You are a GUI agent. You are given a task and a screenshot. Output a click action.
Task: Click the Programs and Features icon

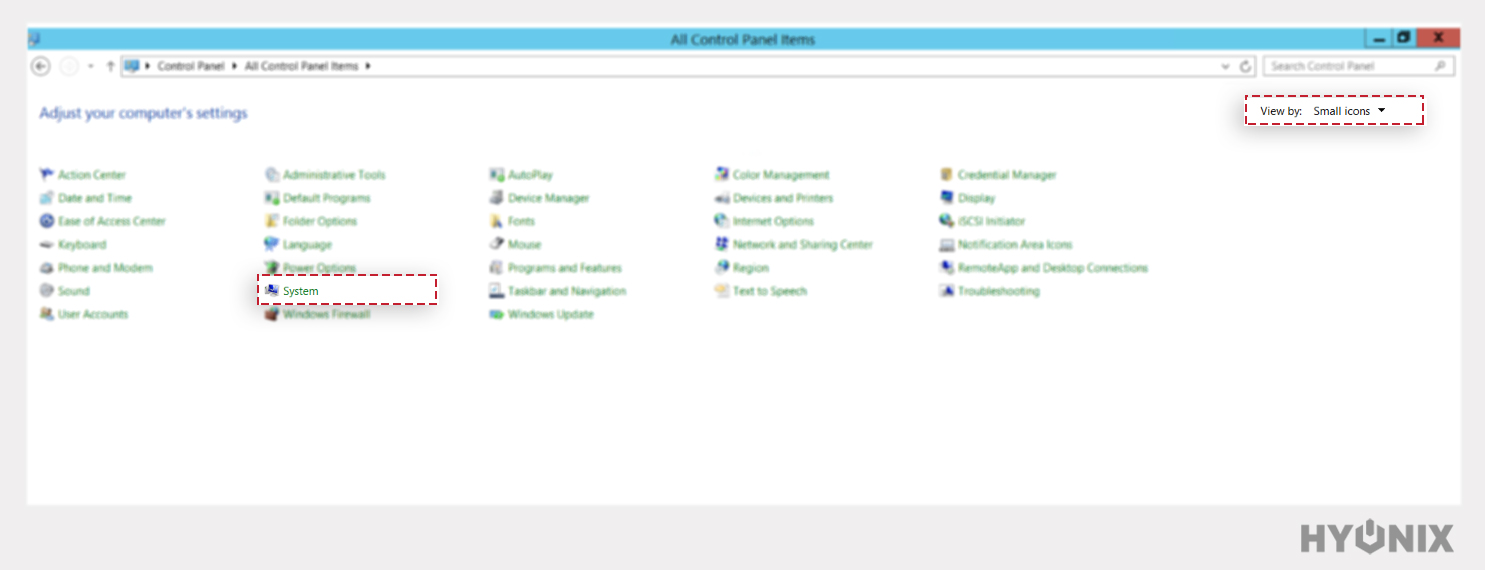point(496,268)
